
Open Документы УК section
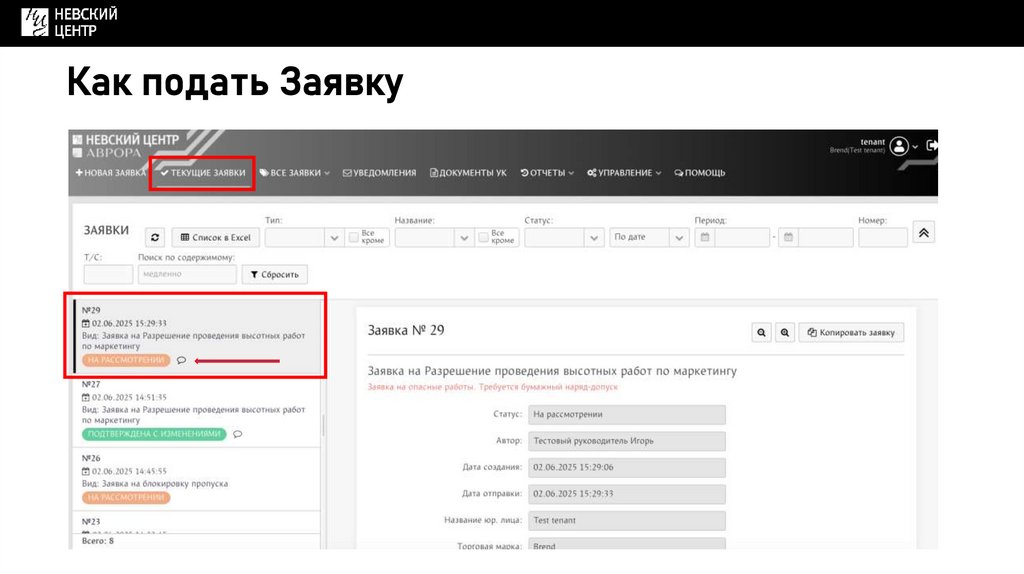(468, 173)
